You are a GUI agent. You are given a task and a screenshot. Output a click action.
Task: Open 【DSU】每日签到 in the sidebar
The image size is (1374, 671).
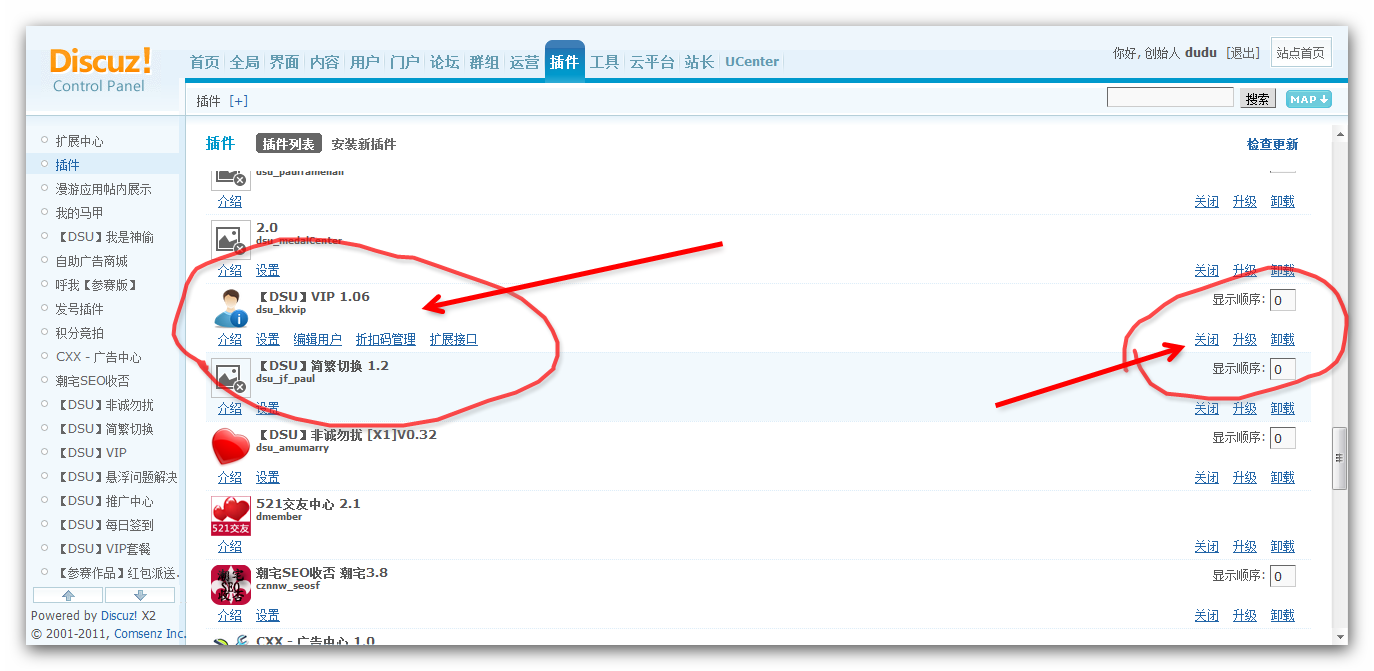[104, 525]
